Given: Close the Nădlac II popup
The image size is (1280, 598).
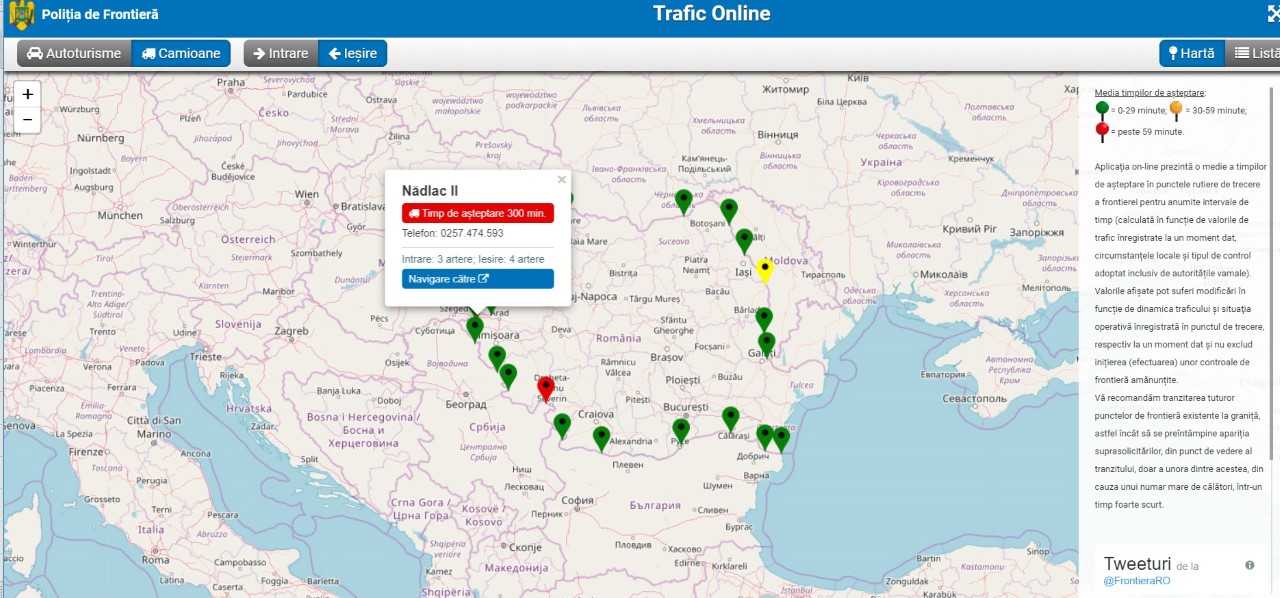Looking at the screenshot, I should pos(562,180).
